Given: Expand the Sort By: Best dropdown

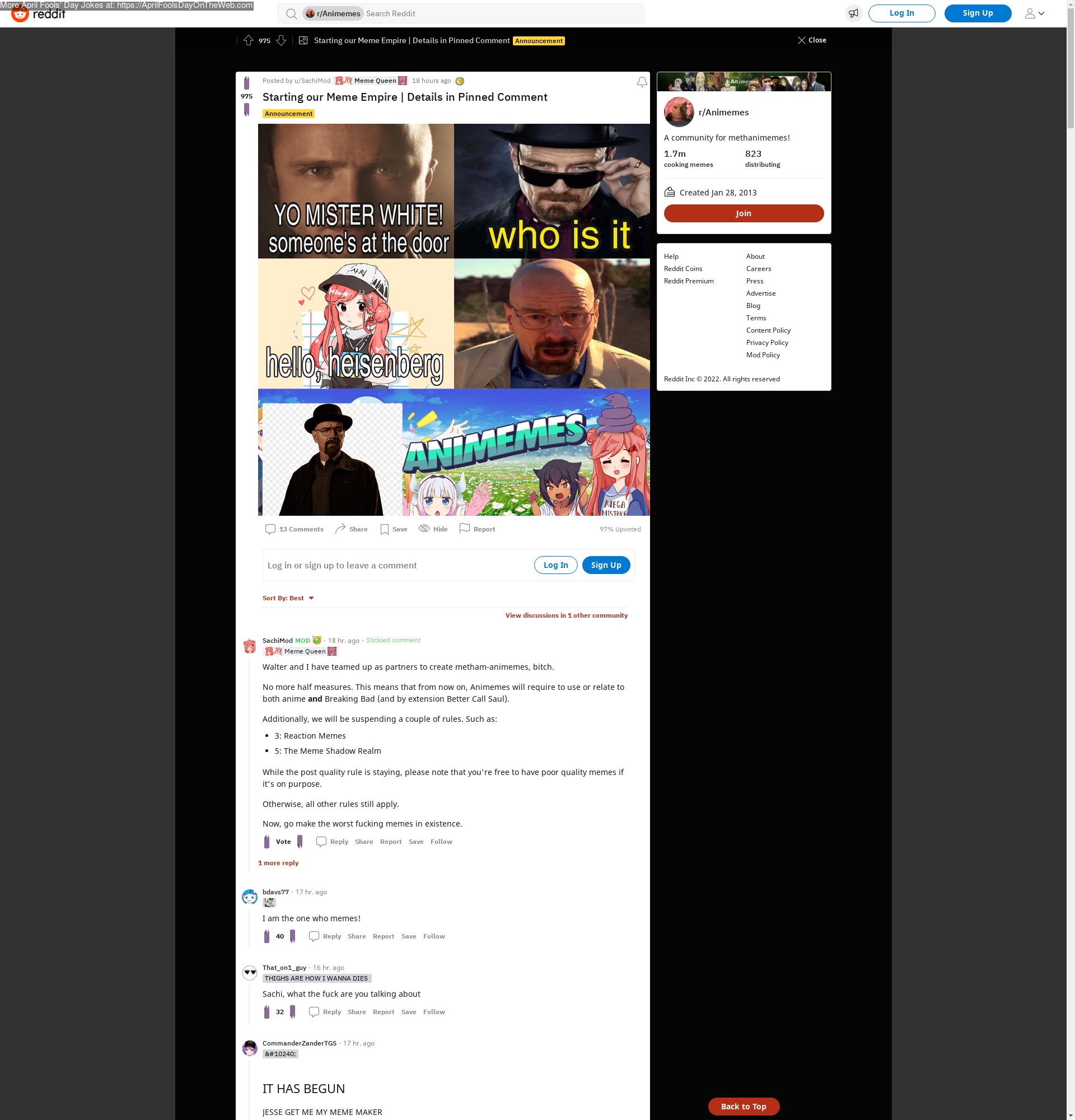Looking at the screenshot, I should click(x=288, y=598).
